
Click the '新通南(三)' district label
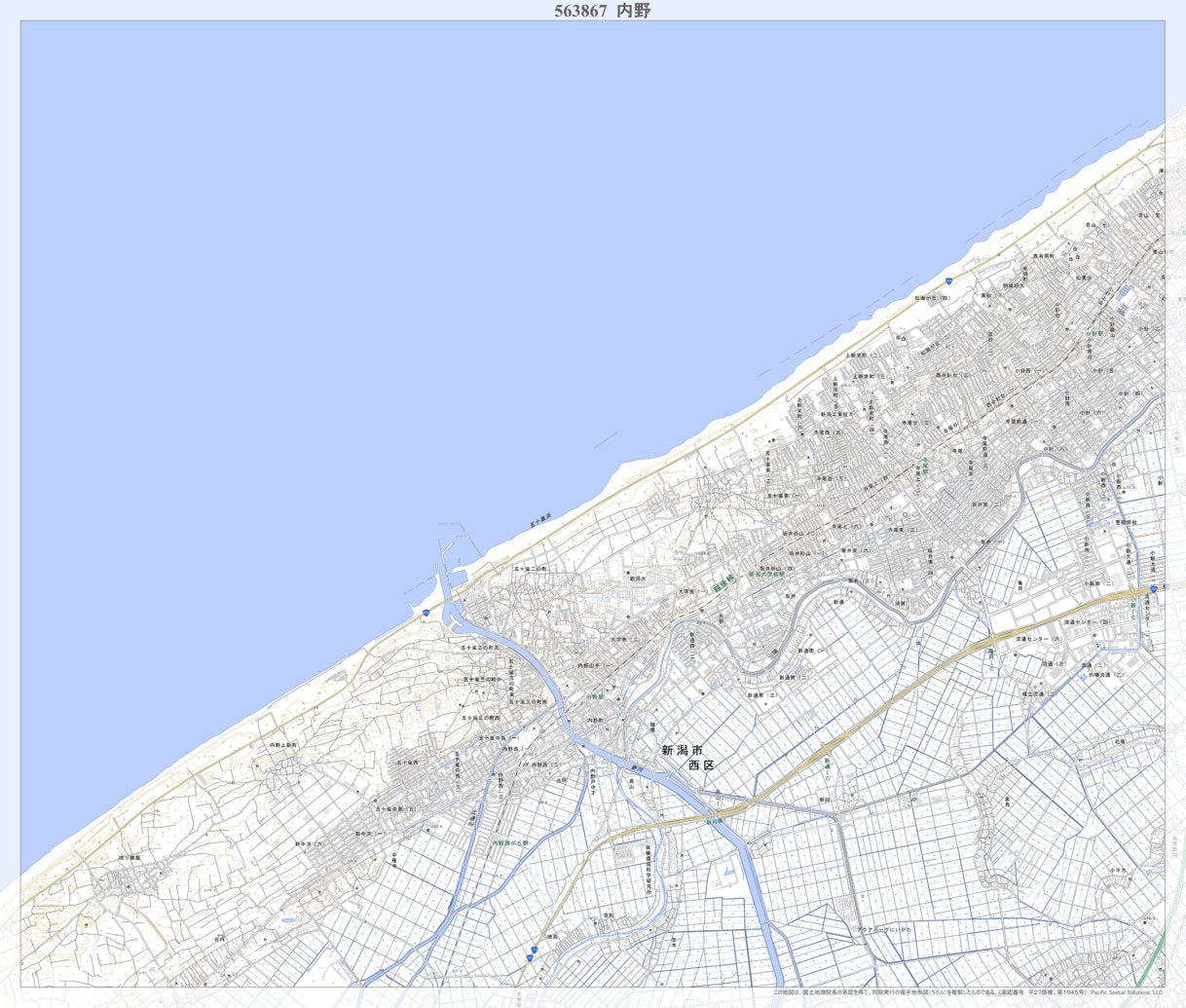[x=763, y=695]
